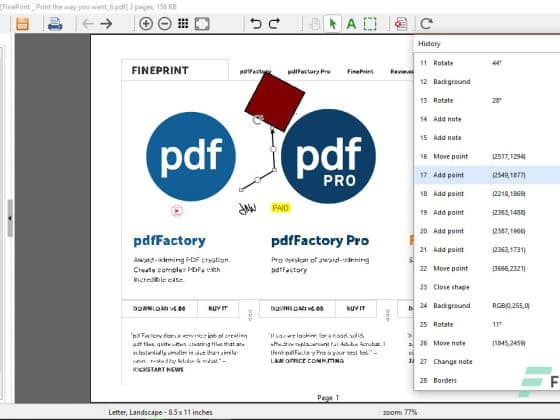Select history entry 20 Add point
The height and width of the screenshot is (420, 560).
(x=487, y=231)
